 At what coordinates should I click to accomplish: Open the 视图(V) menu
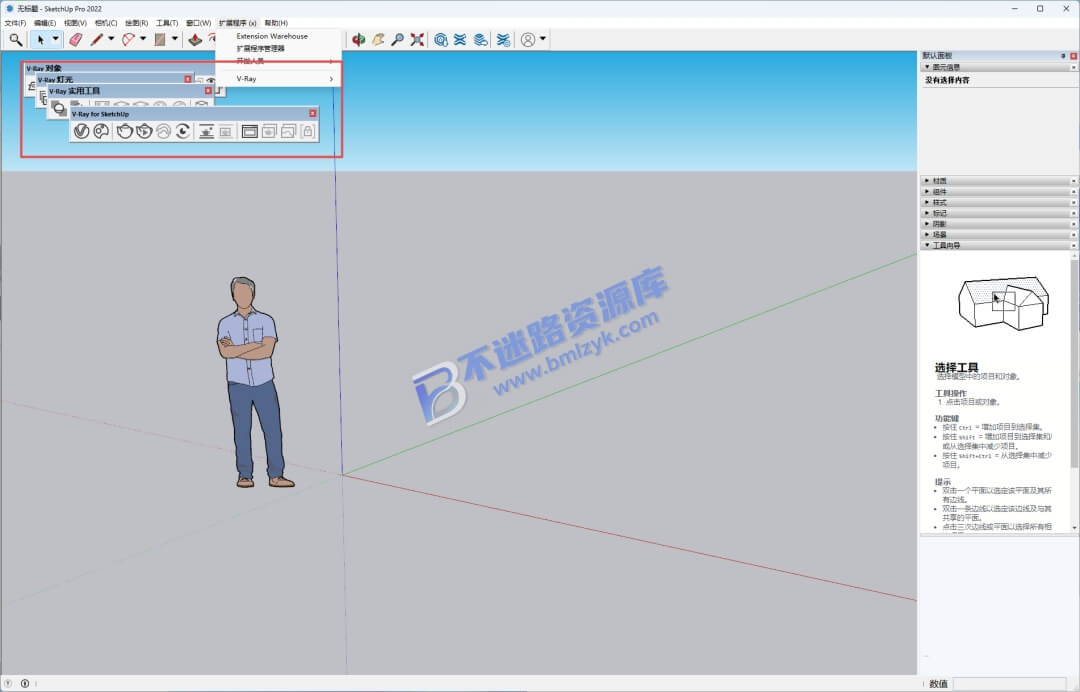75,23
